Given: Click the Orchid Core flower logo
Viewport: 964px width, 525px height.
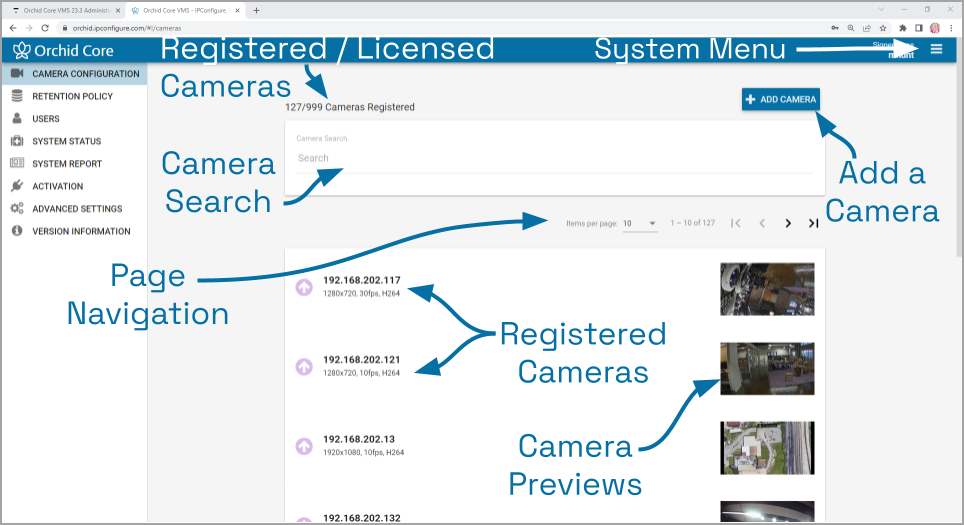Looking at the screenshot, I should (x=22, y=50).
